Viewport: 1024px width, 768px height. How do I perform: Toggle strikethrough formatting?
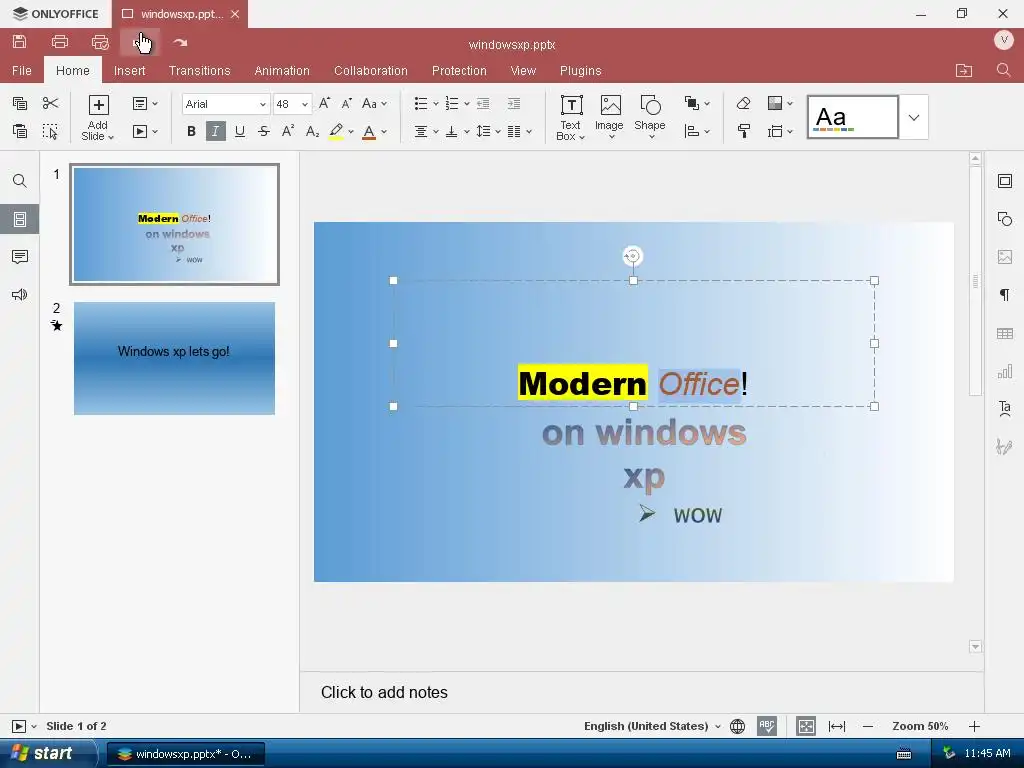(x=264, y=131)
